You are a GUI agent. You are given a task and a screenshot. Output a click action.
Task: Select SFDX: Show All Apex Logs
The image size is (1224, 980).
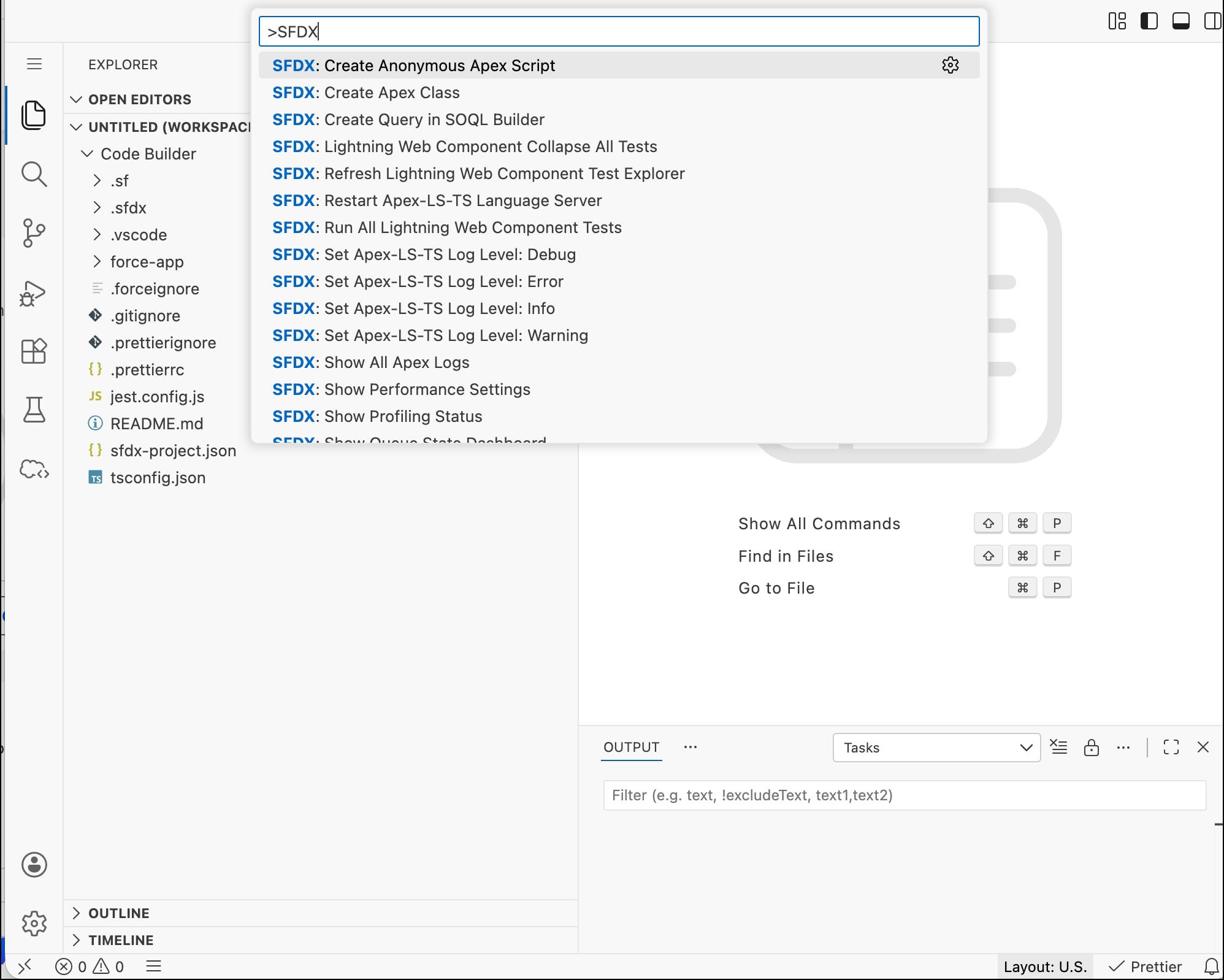click(x=619, y=362)
